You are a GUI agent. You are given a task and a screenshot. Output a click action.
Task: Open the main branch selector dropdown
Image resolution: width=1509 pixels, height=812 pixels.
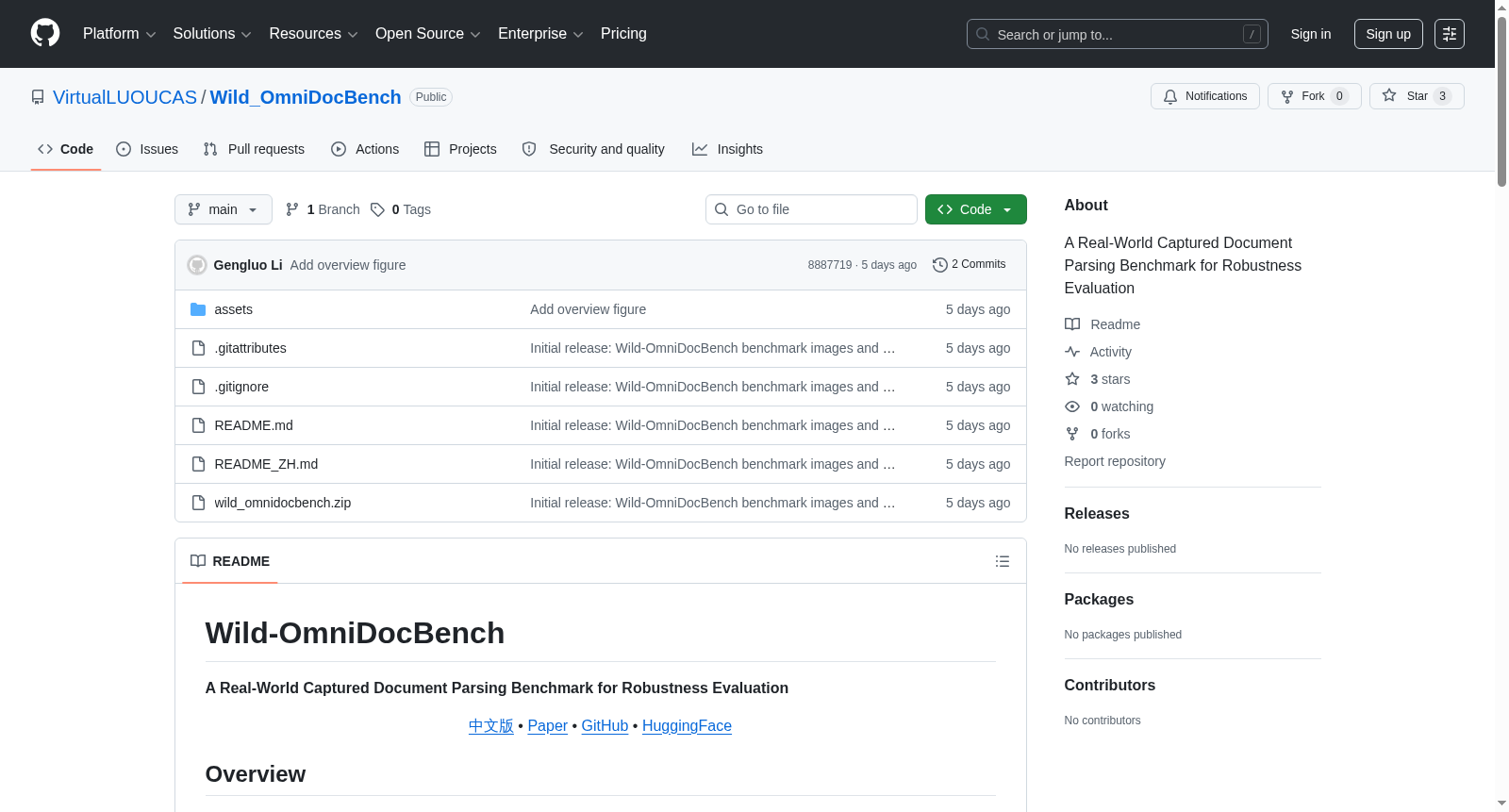click(224, 209)
